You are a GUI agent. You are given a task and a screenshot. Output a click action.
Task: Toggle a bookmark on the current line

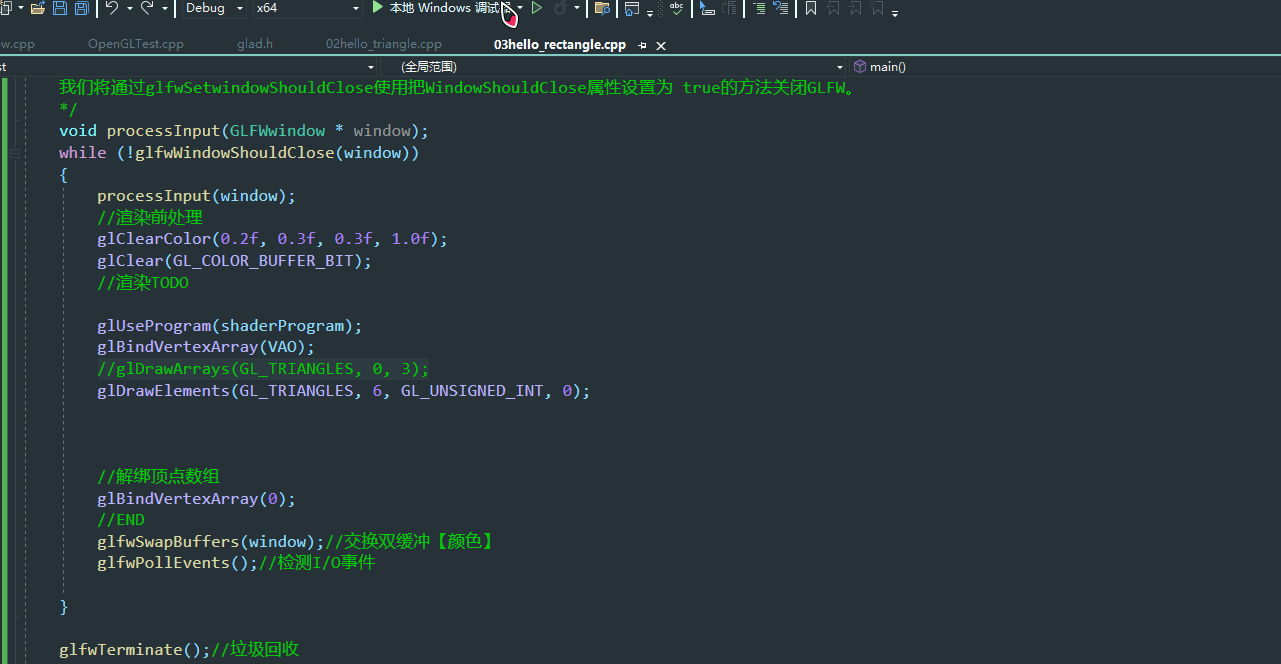click(x=810, y=9)
